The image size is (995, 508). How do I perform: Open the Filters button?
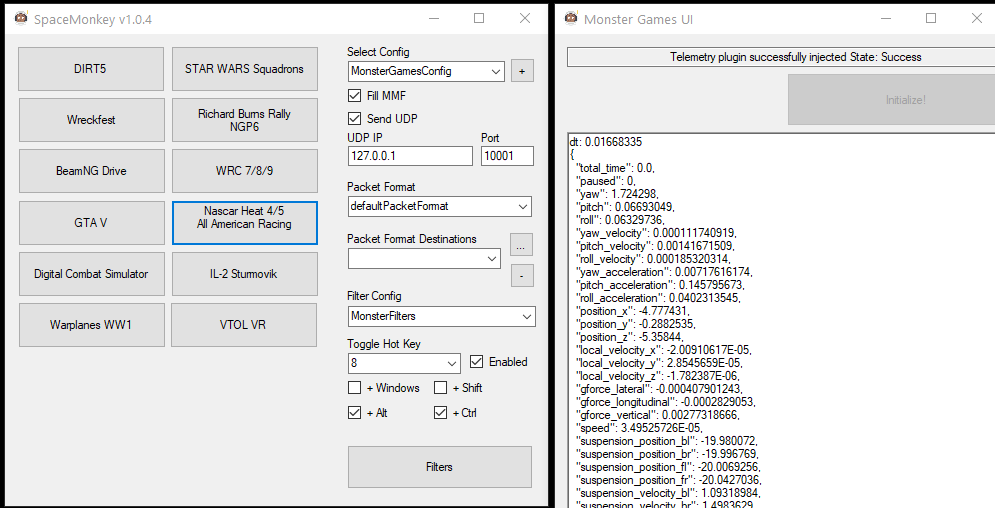[x=440, y=467]
